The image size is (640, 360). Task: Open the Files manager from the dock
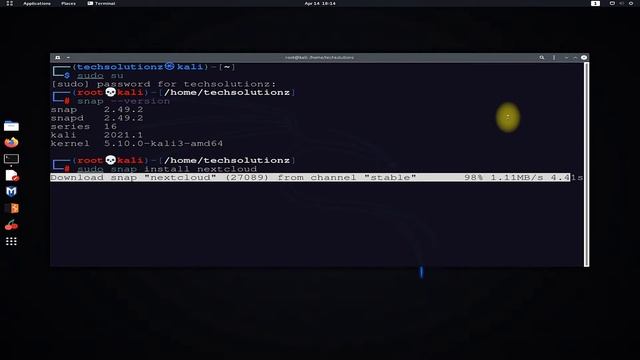(x=11, y=126)
